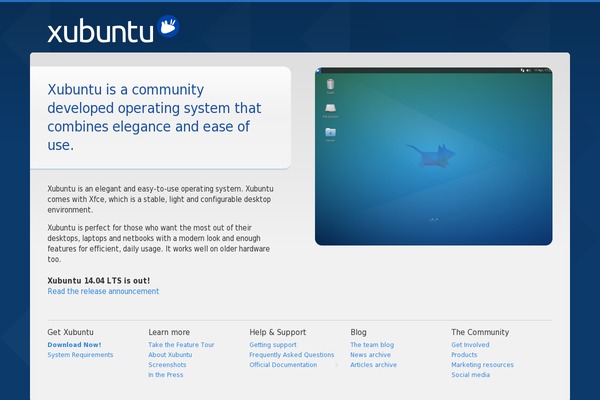Click the menu icon at the screenshot's panel corner
The image size is (600, 400).
tap(318, 70)
